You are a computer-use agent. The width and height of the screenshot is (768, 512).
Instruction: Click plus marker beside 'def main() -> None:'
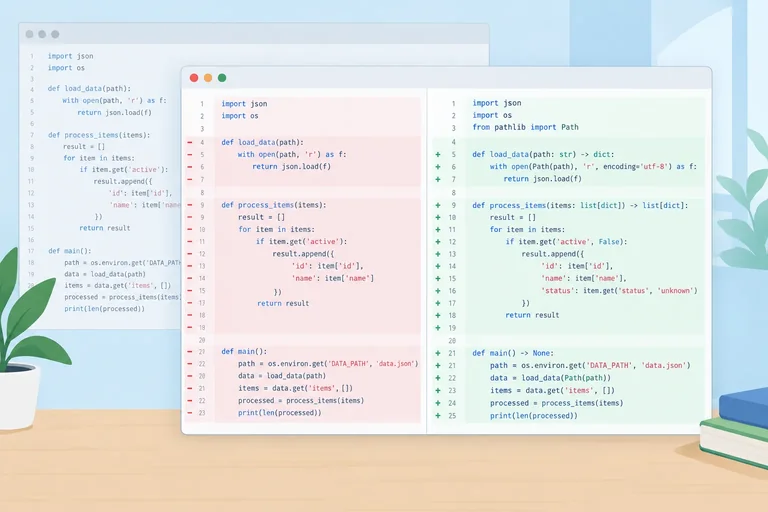click(438, 353)
